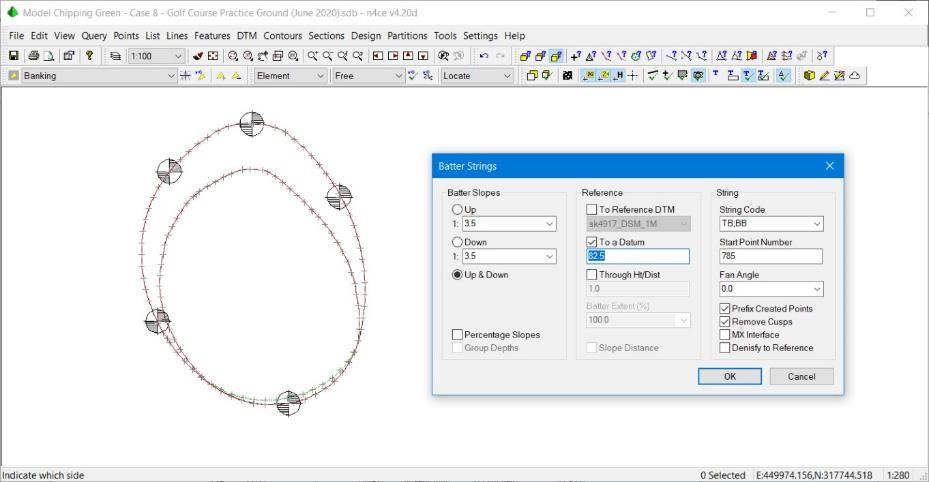Click the pan right arrow icon

coord(393,56)
